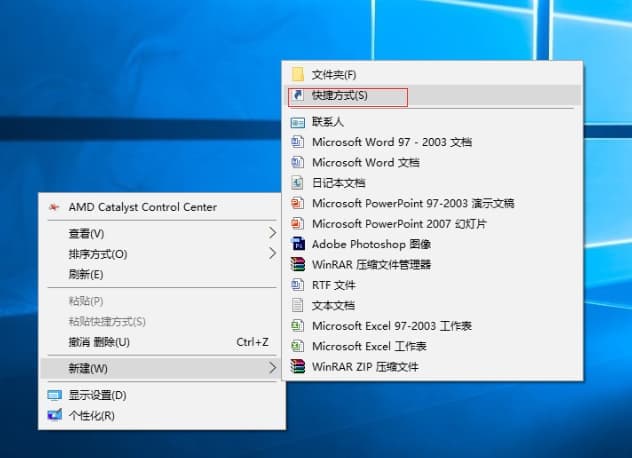Click the AMD Catalyst Control Center icon
This screenshot has width=632, height=458.
pos(53,208)
